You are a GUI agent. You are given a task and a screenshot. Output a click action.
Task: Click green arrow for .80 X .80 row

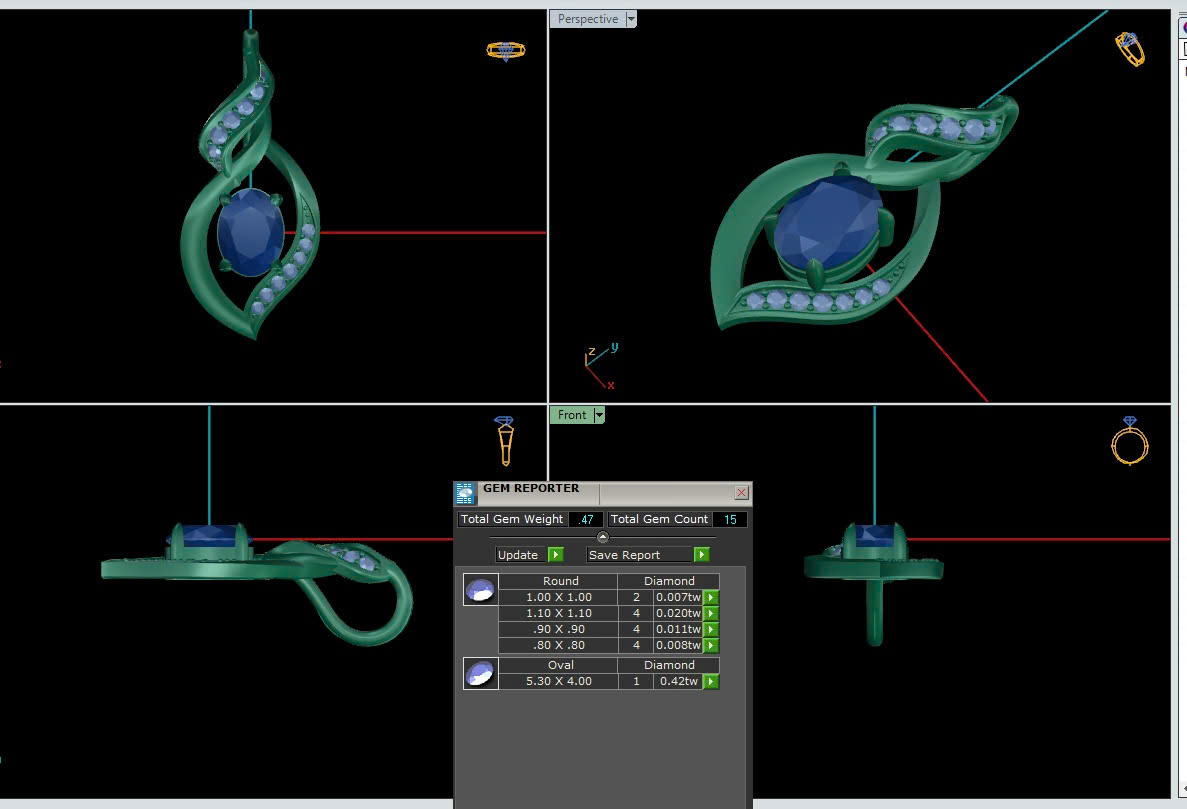click(711, 646)
